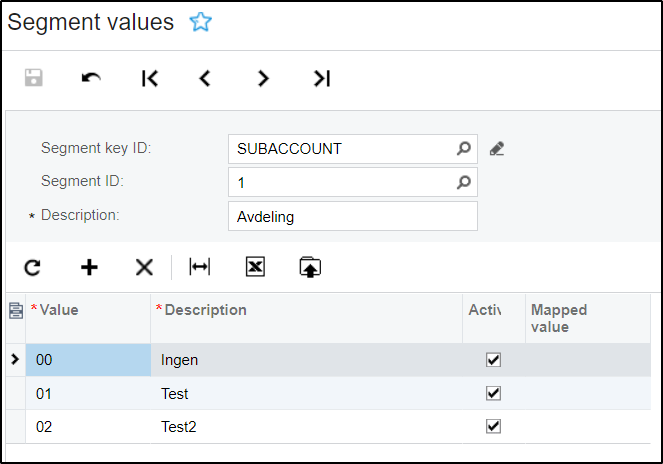This screenshot has width=663, height=464.
Task: Delete the selected grid row
Action: click(144, 267)
